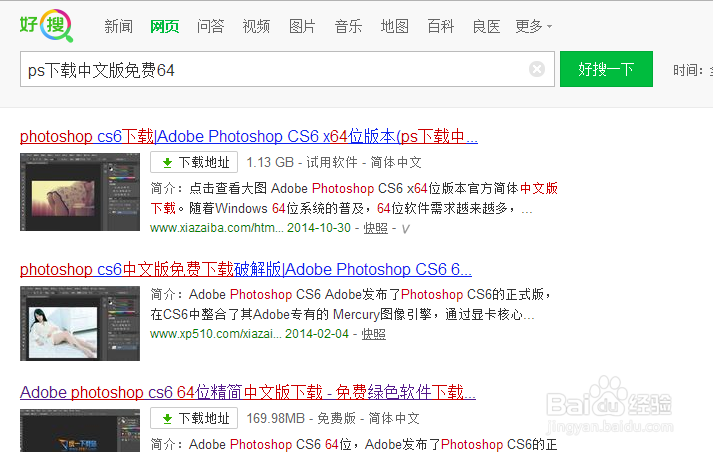Click thumbnail of the third search result
The width and height of the screenshot is (713, 452).
(80, 430)
